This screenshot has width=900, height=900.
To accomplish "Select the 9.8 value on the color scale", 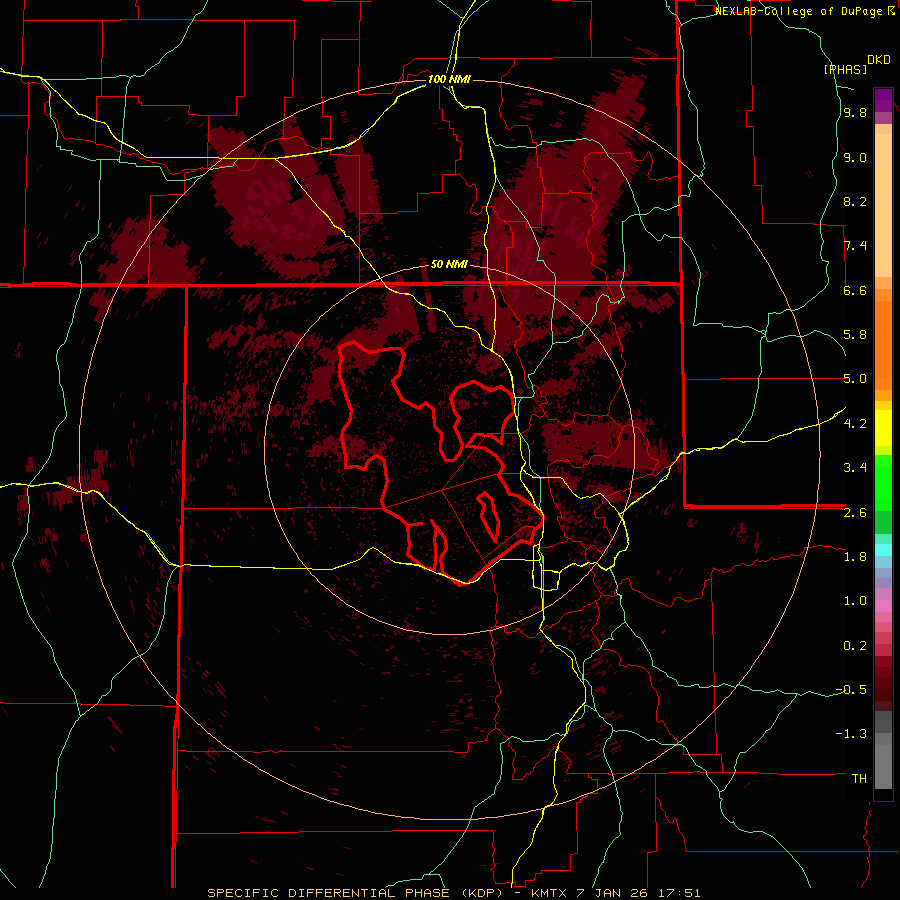I will 855,113.
